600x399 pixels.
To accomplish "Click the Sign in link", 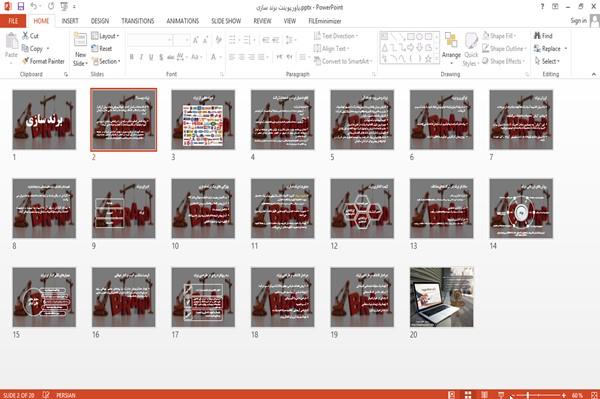I will click(578, 21).
